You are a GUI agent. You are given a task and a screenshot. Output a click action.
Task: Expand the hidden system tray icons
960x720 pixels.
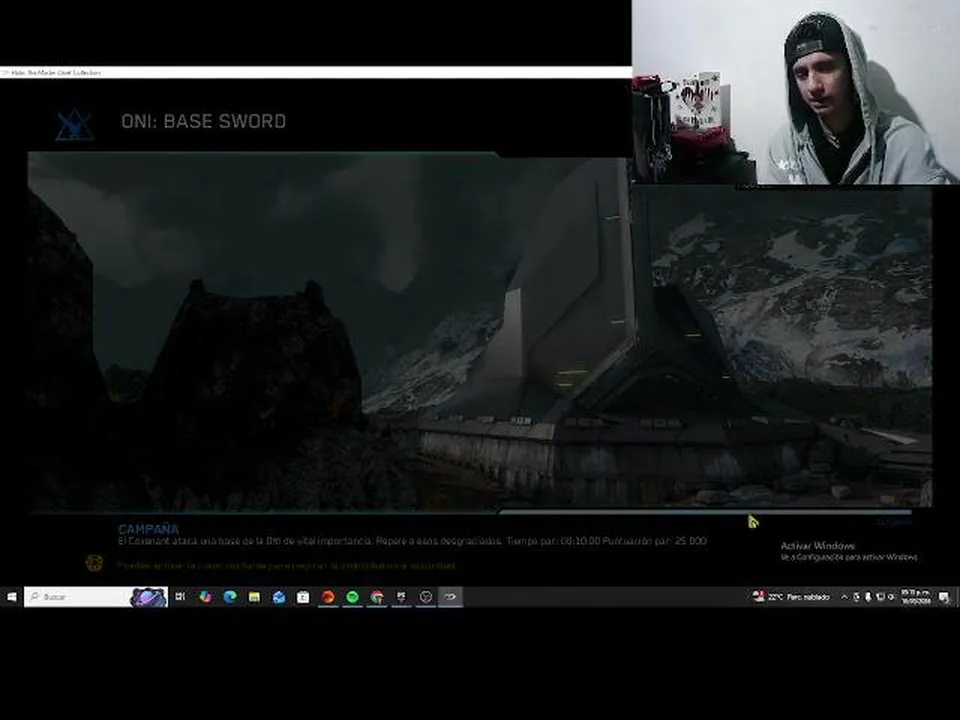click(844, 597)
